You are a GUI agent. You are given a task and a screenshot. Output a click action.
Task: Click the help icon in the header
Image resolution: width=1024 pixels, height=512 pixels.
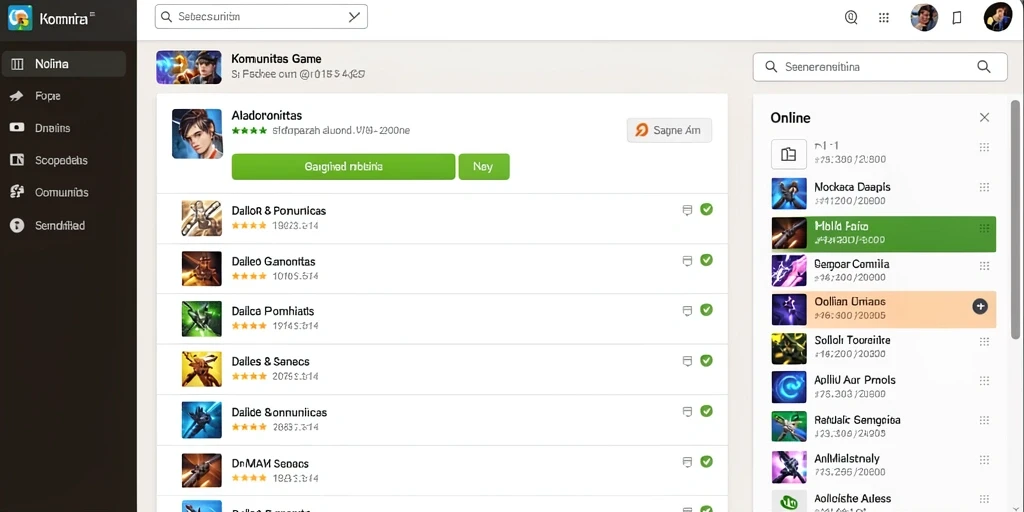tap(851, 18)
